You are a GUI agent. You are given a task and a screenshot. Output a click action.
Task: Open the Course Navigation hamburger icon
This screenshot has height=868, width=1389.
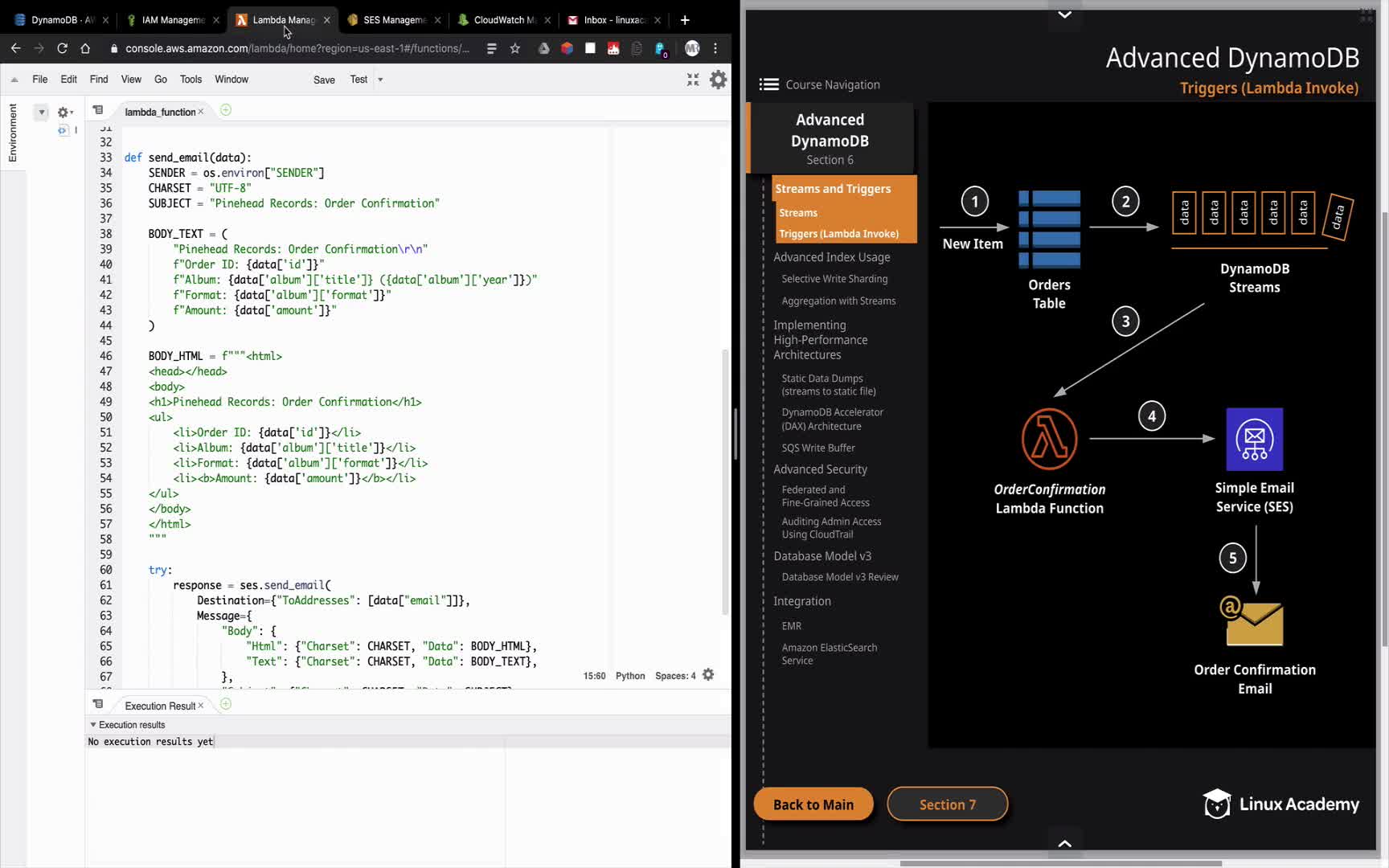(x=768, y=84)
